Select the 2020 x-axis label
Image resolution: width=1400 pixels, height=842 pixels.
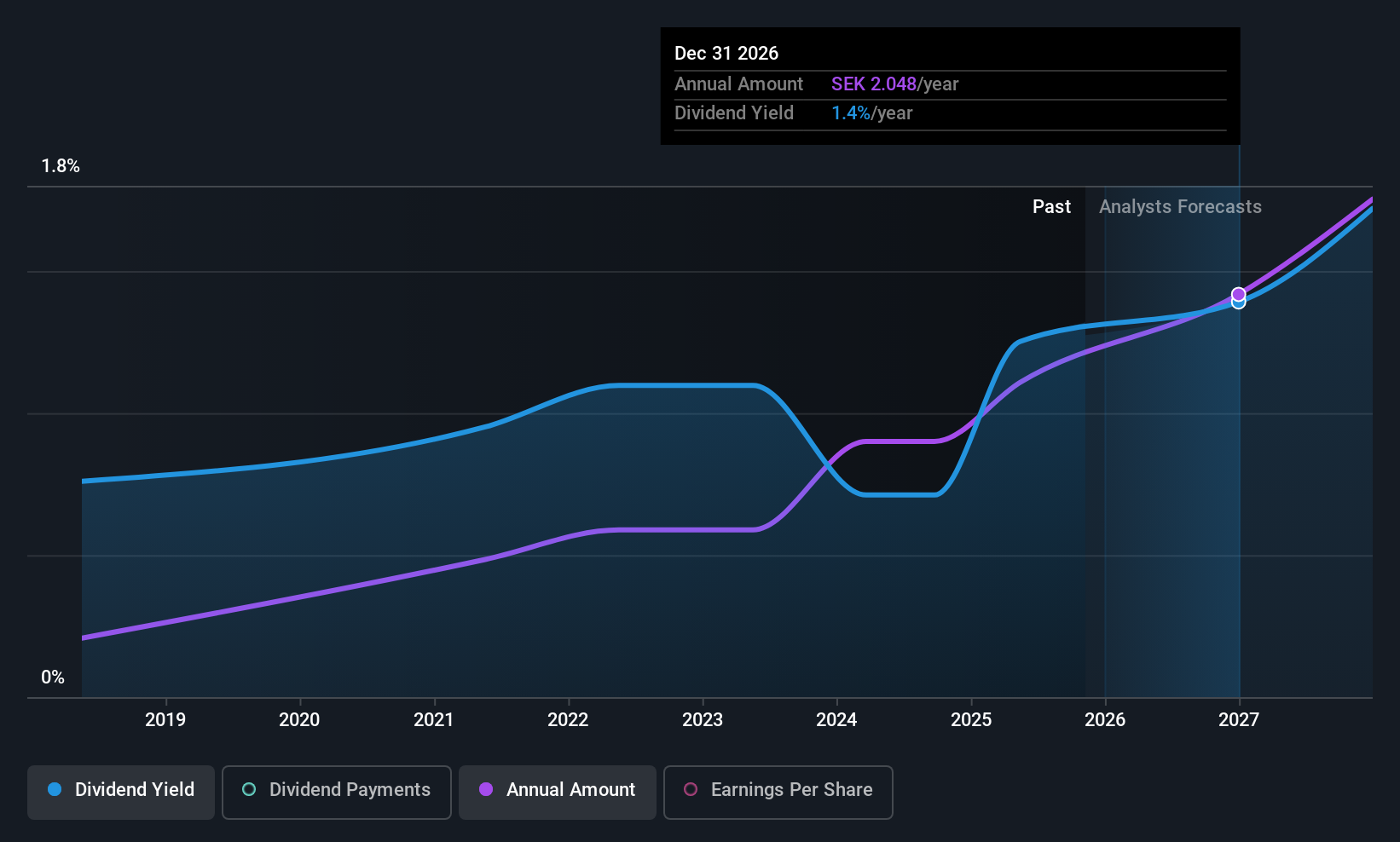(299, 720)
